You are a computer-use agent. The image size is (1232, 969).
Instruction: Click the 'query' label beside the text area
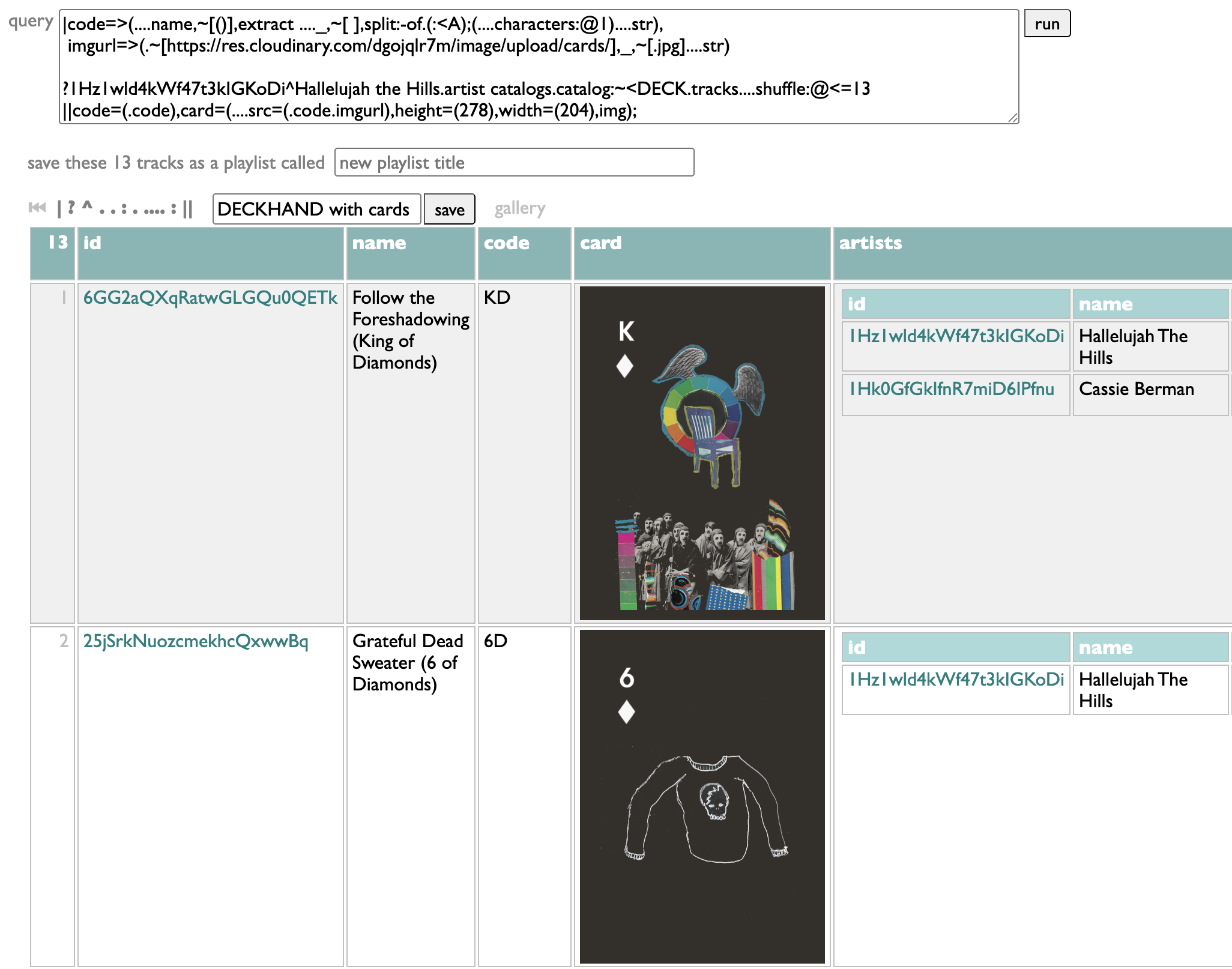coord(31,22)
